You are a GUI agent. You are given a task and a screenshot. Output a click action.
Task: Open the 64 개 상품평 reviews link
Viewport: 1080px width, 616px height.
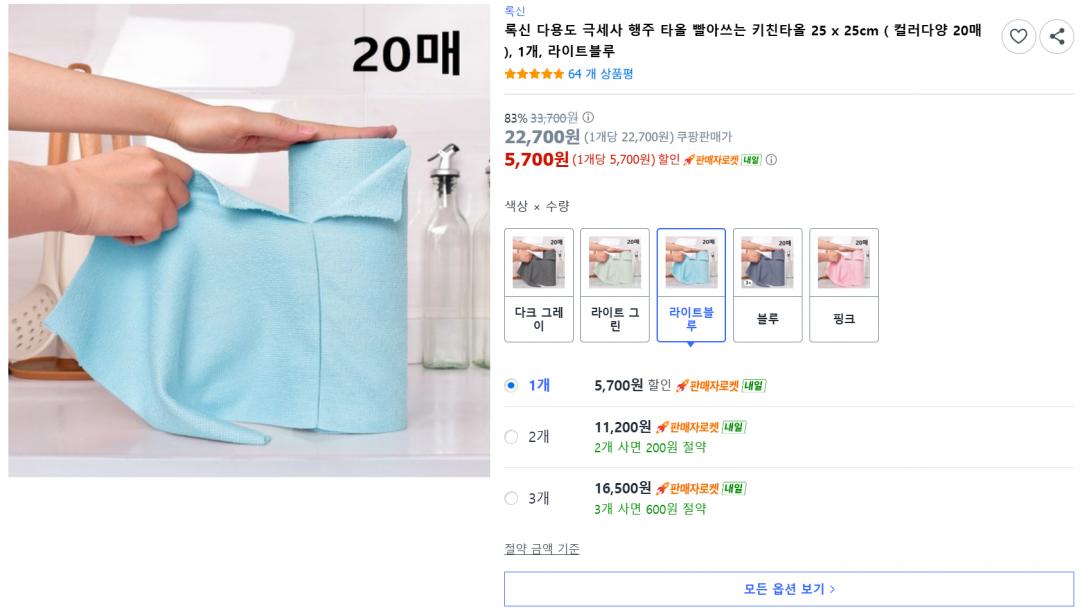tap(601, 74)
